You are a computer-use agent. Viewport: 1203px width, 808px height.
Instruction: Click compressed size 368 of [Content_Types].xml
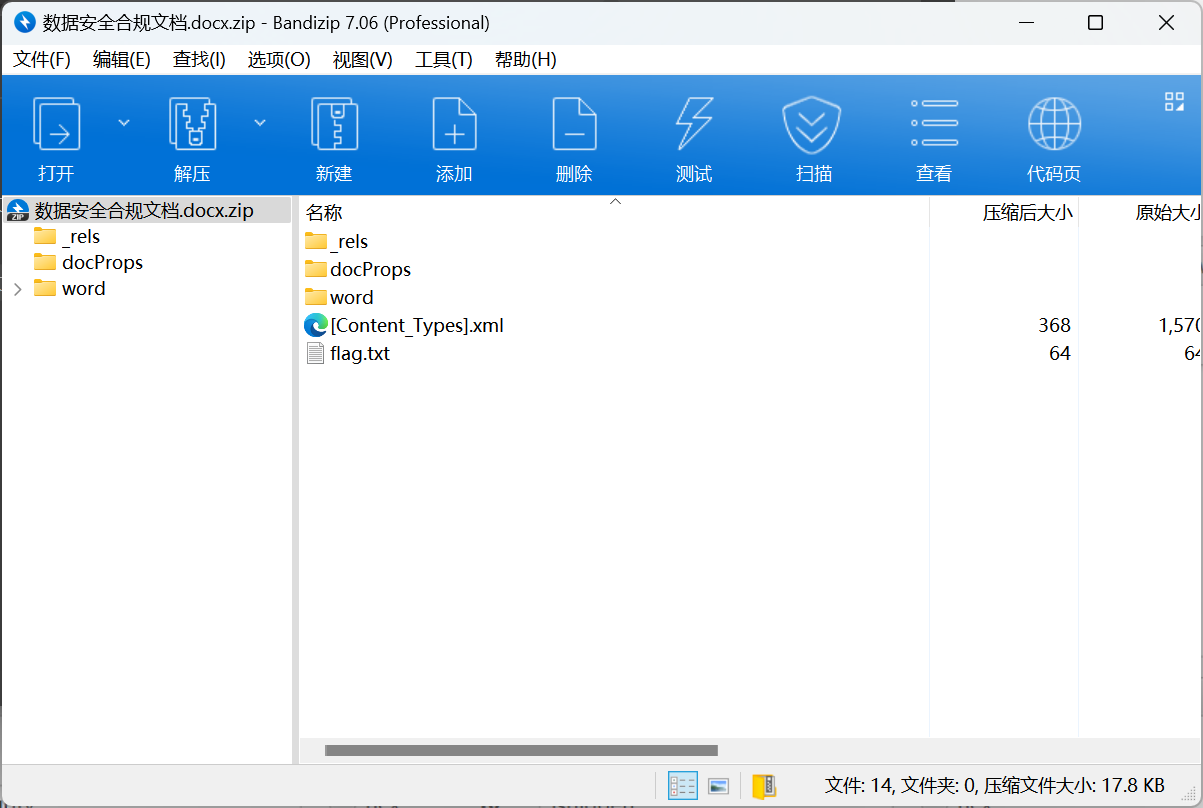[x=1054, y=325]
